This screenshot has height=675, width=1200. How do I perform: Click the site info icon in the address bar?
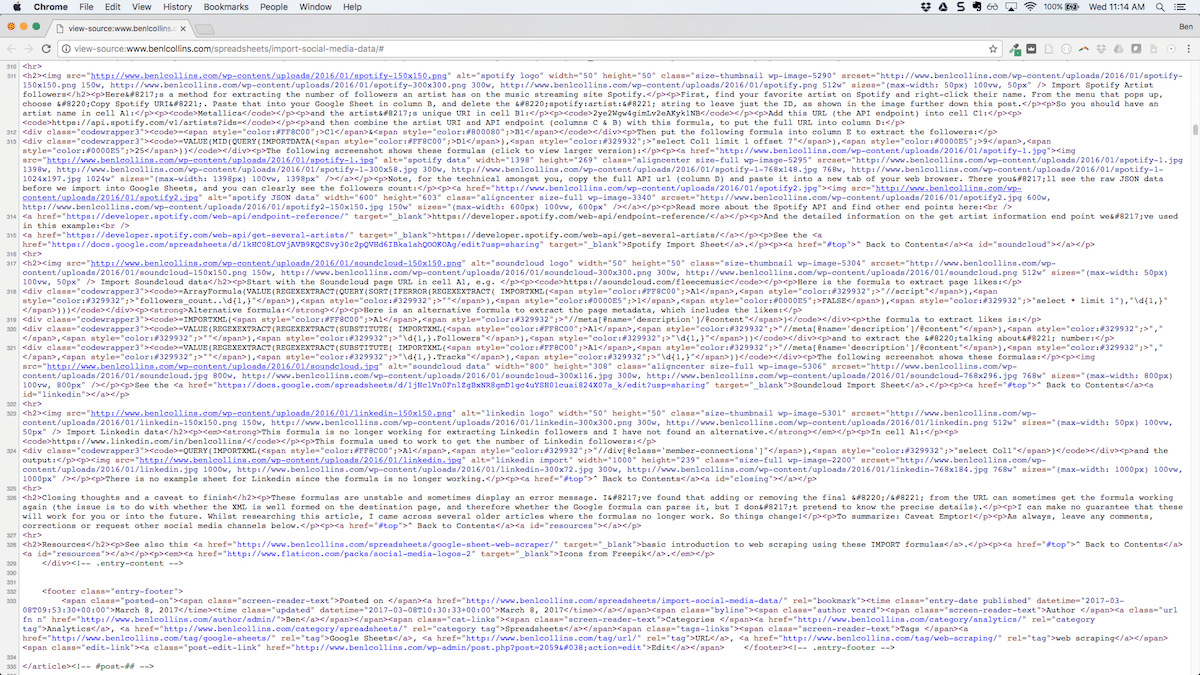[65, 48]
